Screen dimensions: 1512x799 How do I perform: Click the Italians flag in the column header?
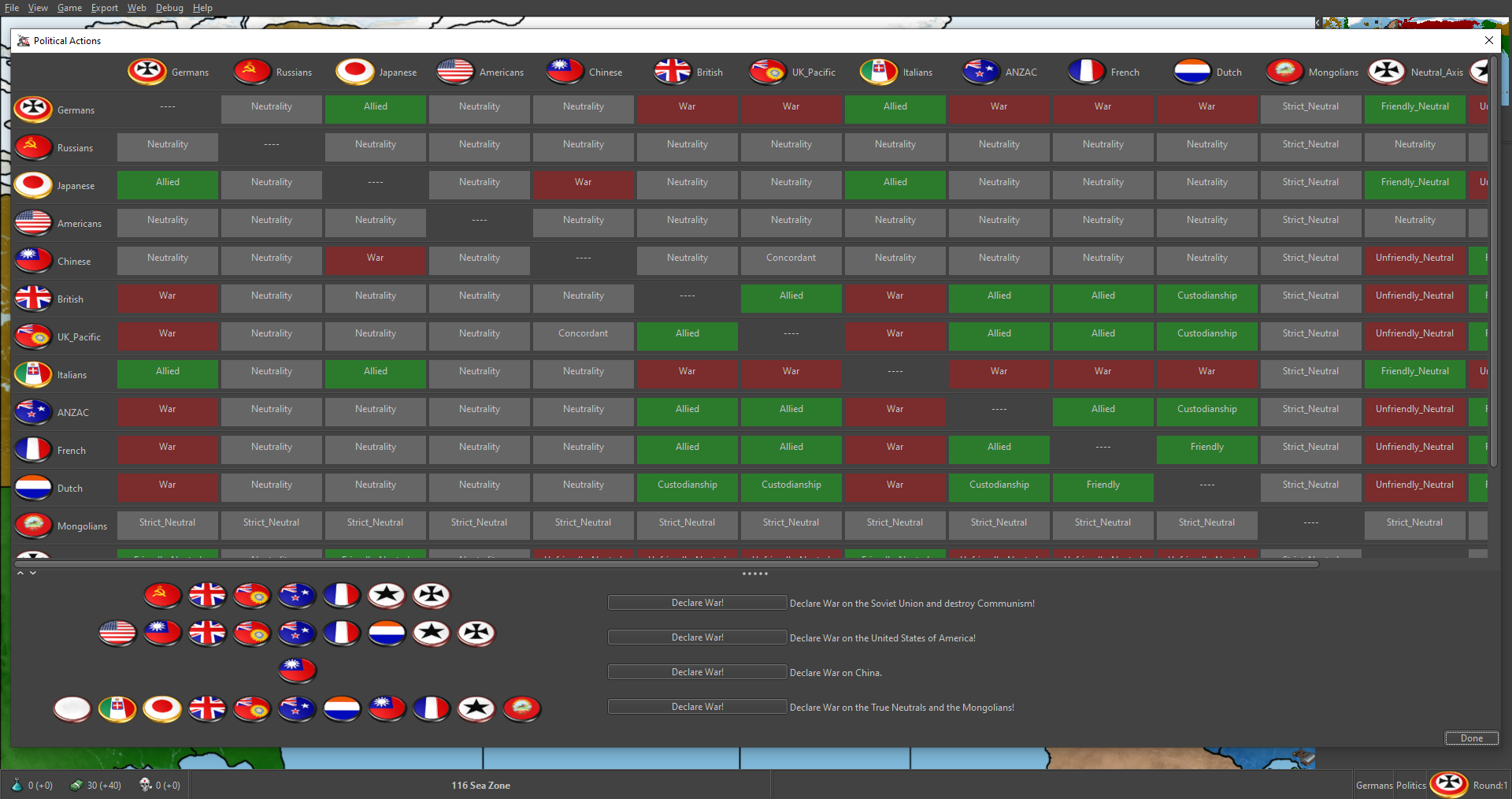[x=879, y=72]
